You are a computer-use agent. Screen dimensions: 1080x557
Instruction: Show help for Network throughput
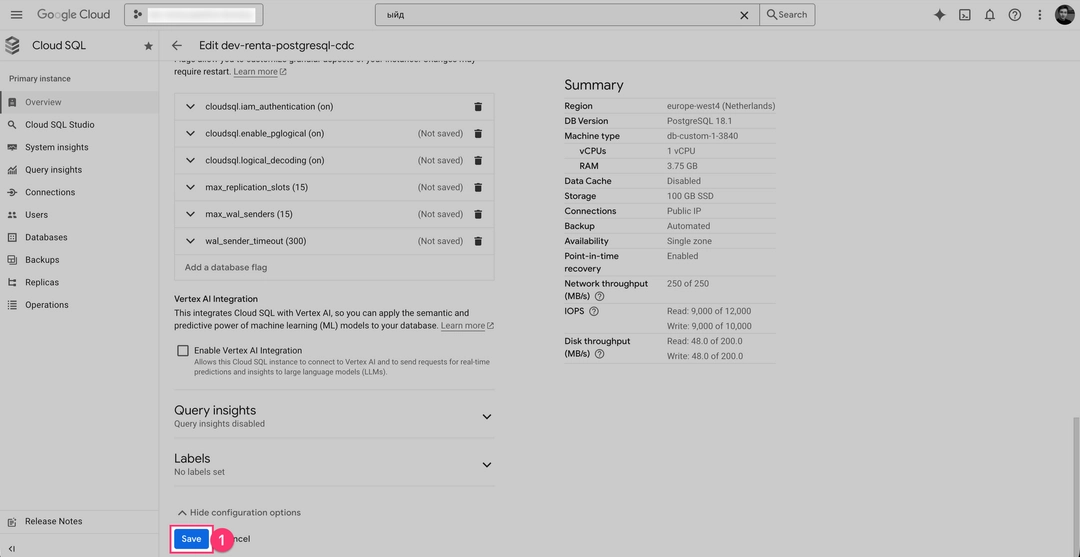pyautogui.click(x=600, y=297)
